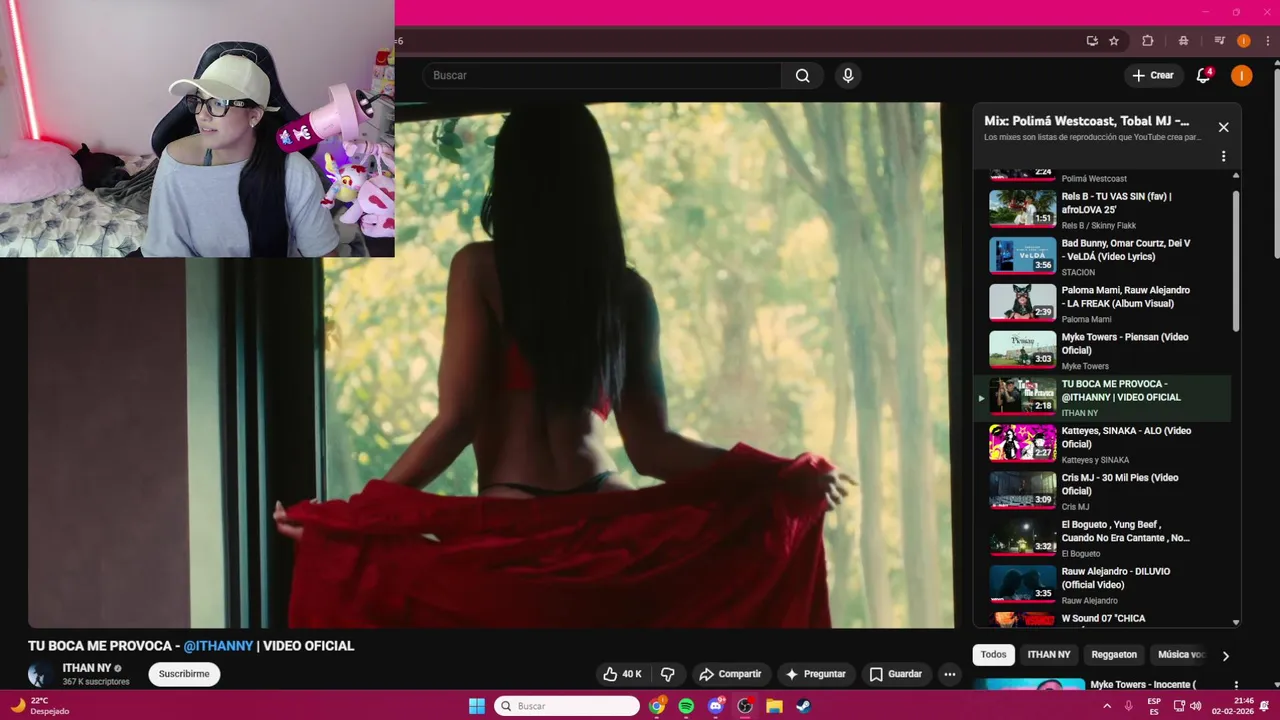Open Spotify from the taskbar
The width and height of the screenshot is (1280, 720).
[686, 706]
